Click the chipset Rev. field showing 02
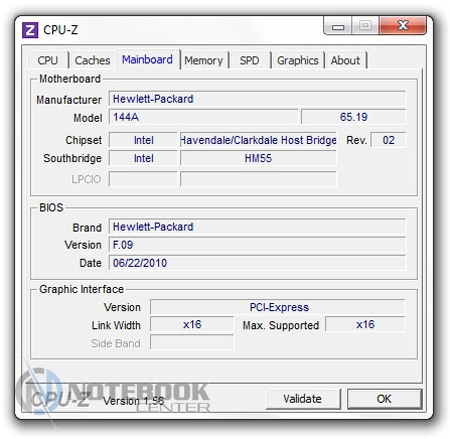 point(388,140)
